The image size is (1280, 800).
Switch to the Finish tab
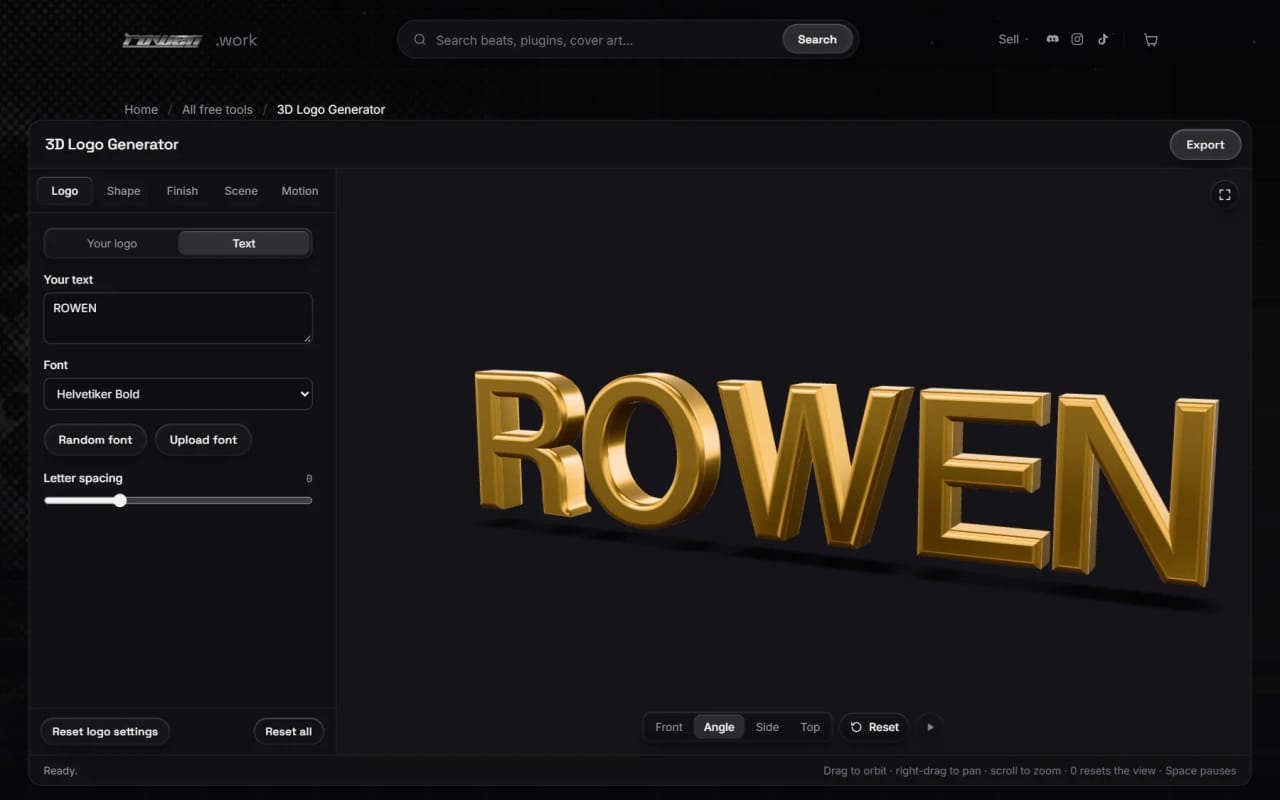coord(182,191)
